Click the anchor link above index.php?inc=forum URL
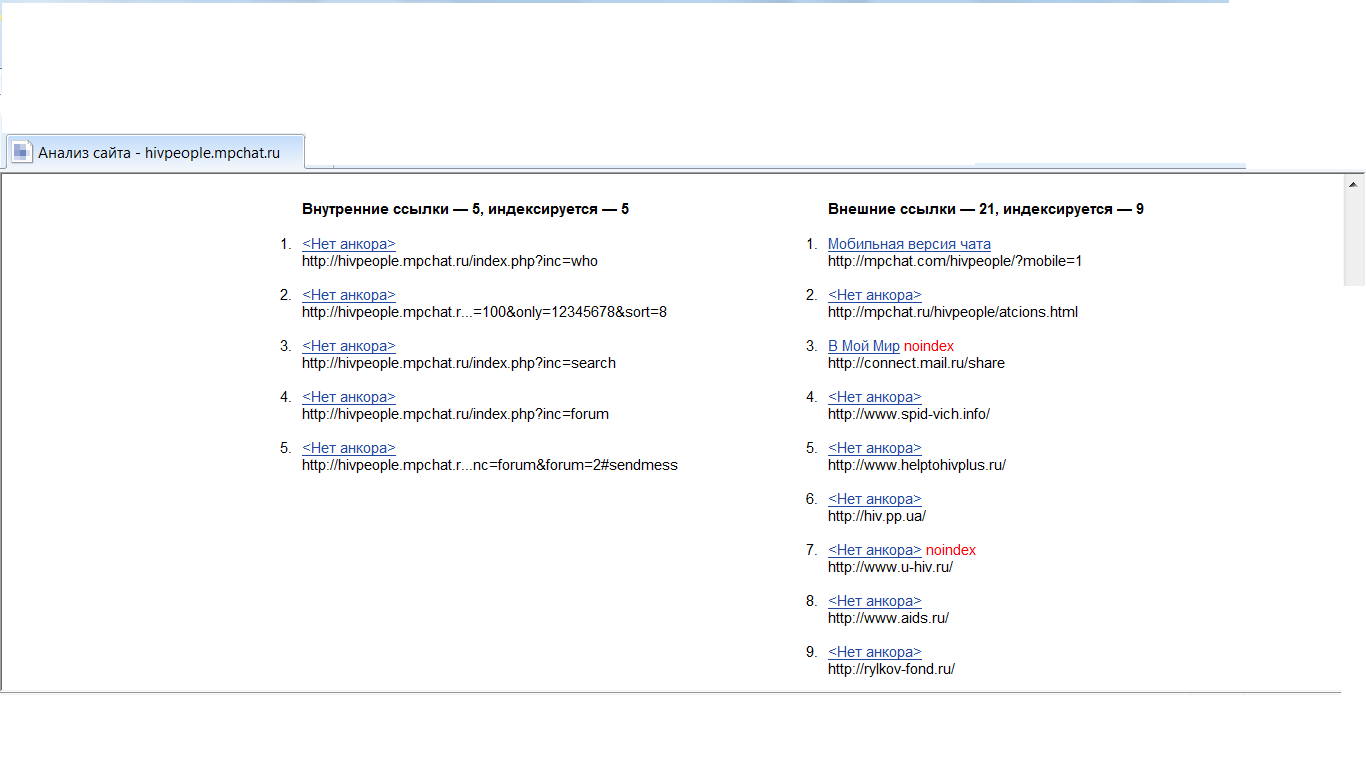This screenshot has height=768, width=1366. click(x=348, y=397)
